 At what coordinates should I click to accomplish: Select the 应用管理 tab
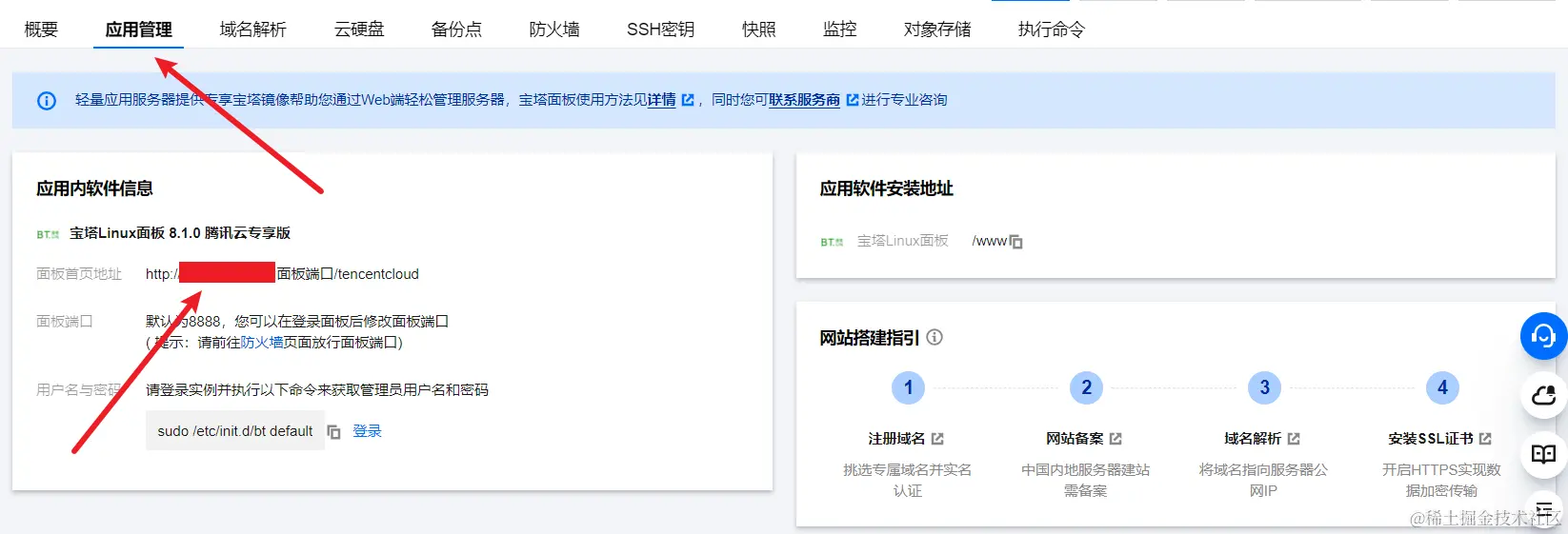click(139, 30)
